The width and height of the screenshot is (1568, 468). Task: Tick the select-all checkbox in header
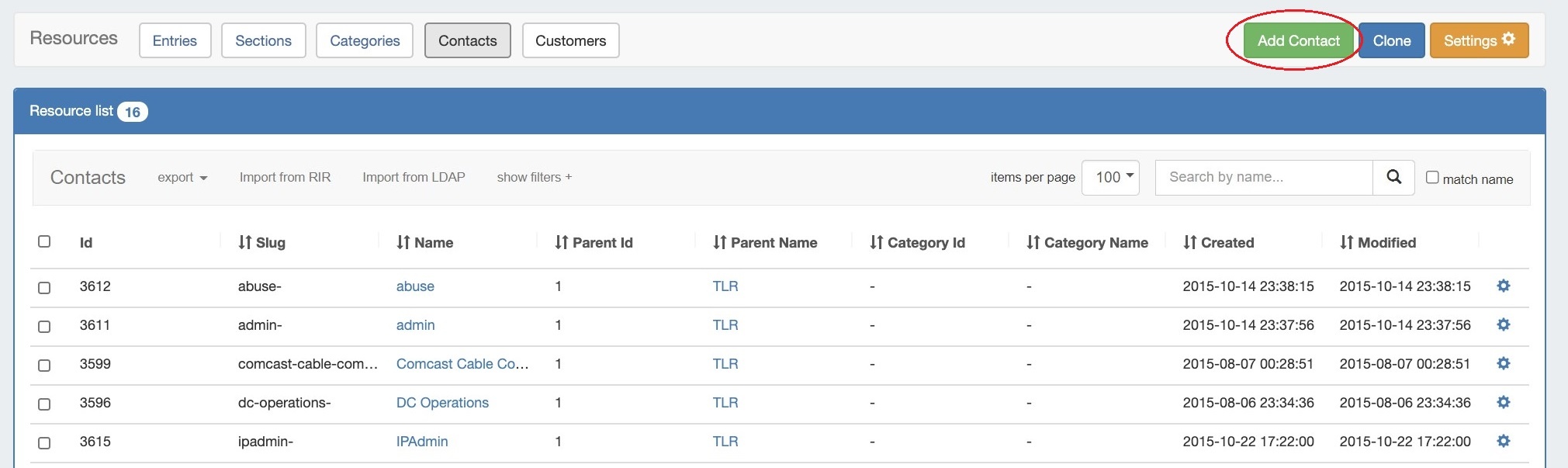tap(44, 242)
